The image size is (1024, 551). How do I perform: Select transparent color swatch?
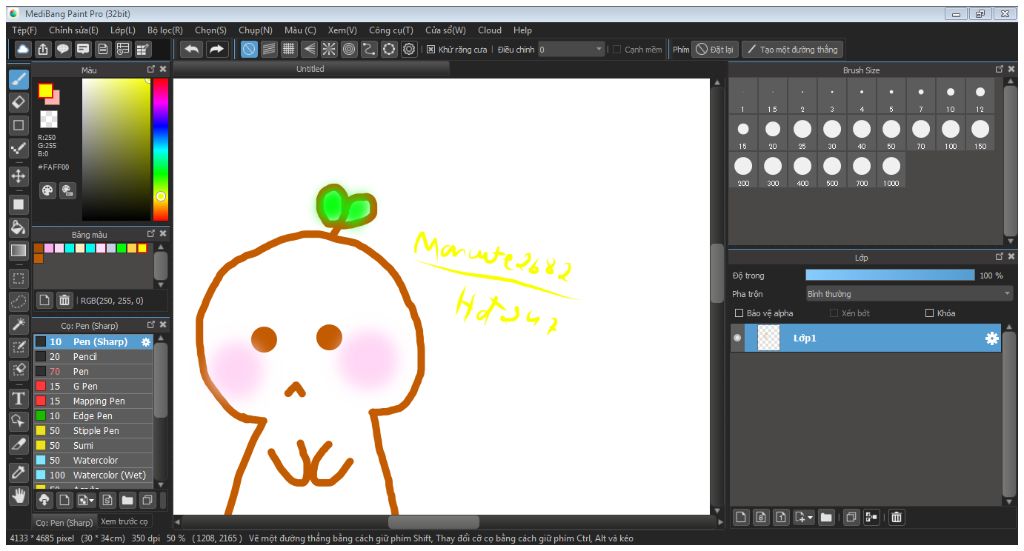click(48, 119)
